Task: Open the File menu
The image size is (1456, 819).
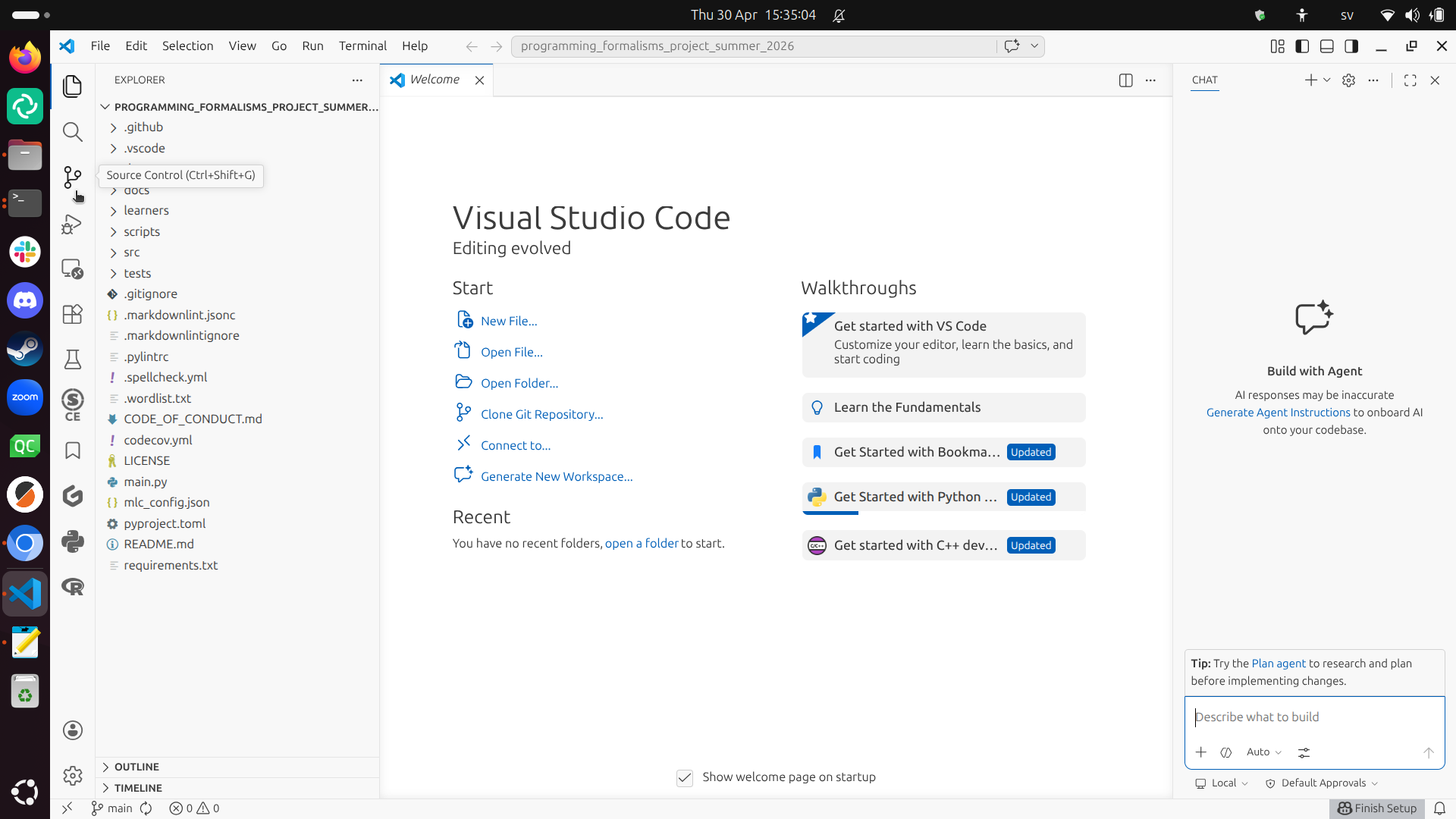Action: (100, 46)
